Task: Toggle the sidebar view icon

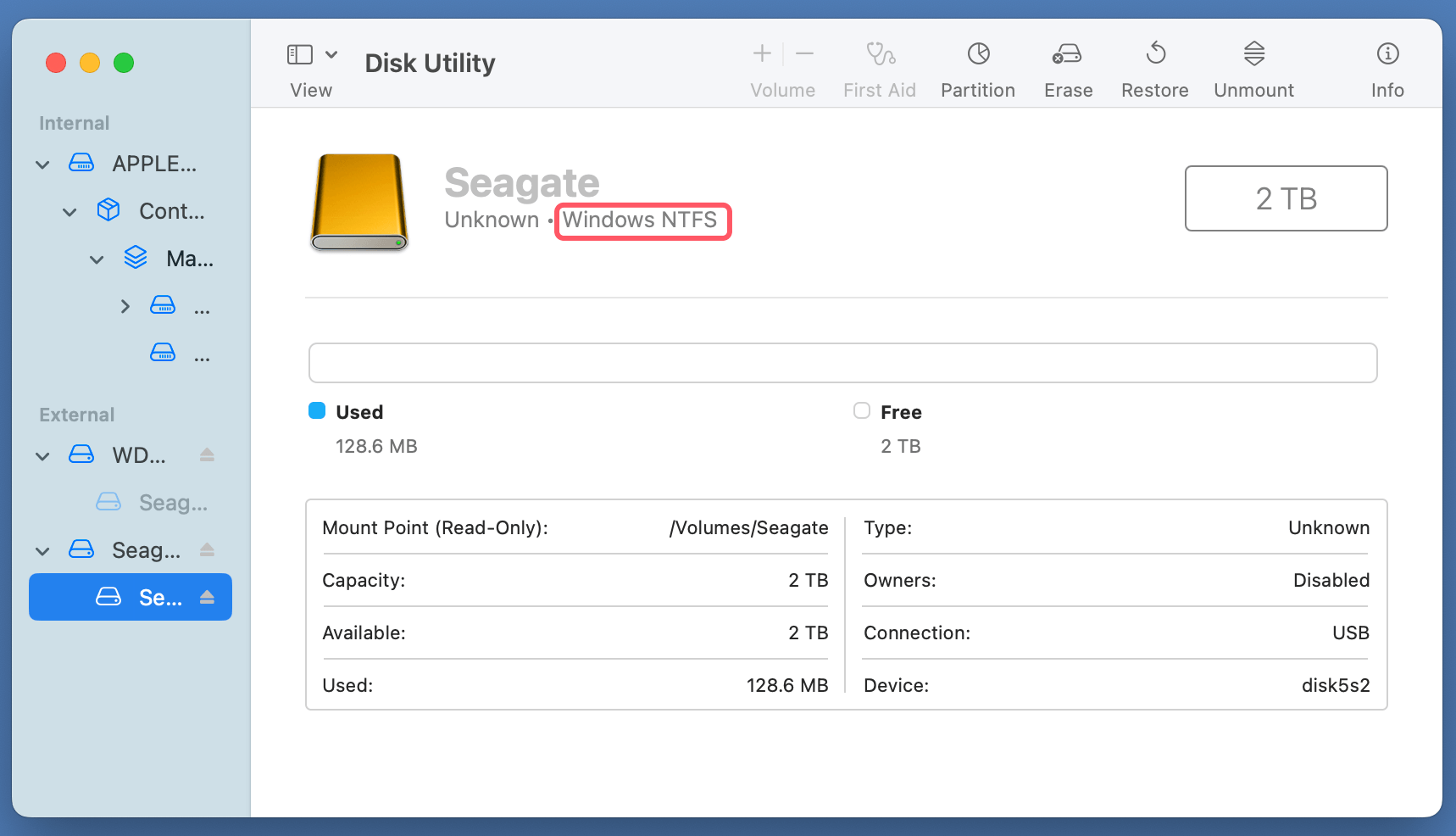Action: [x=299, y=53]
